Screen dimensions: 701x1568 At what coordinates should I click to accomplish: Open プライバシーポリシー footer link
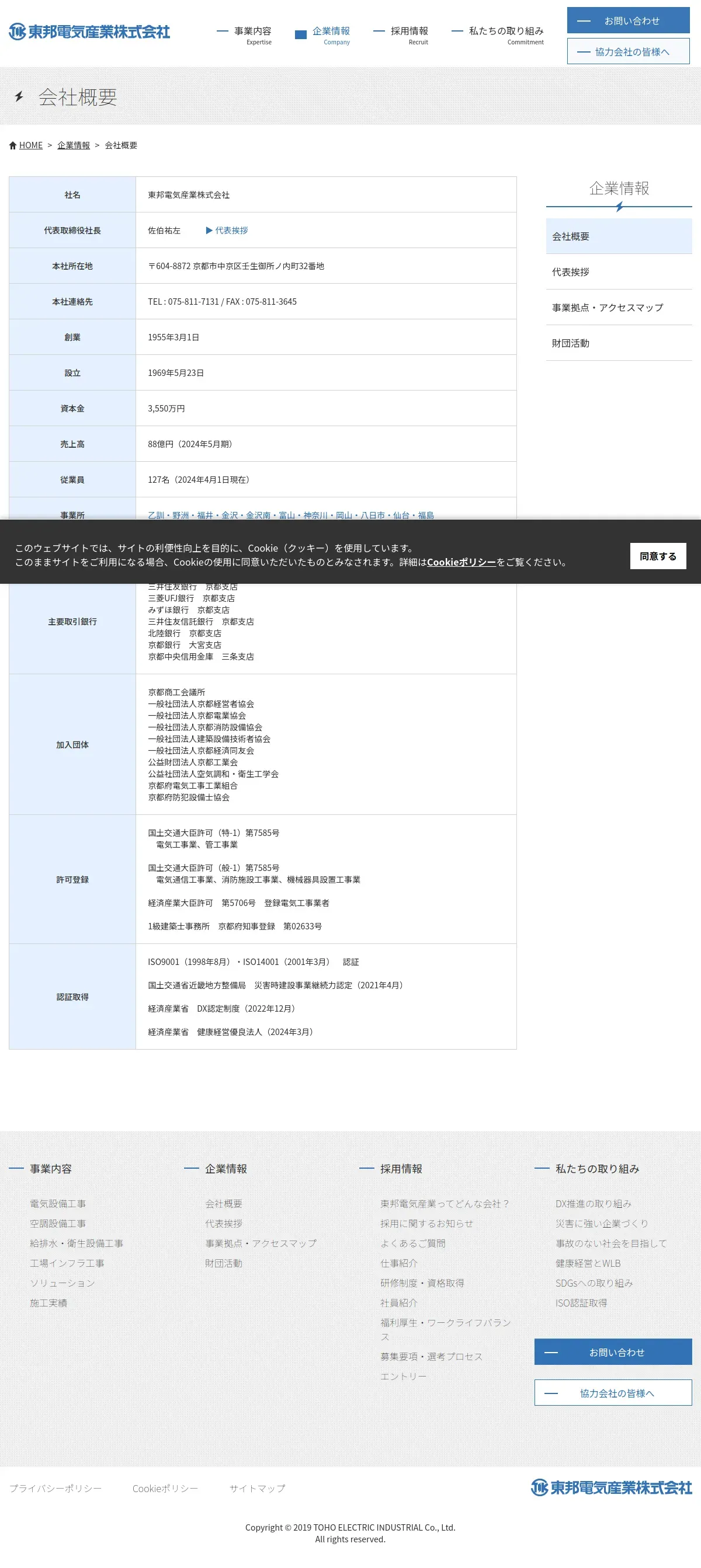point(55,1488)
